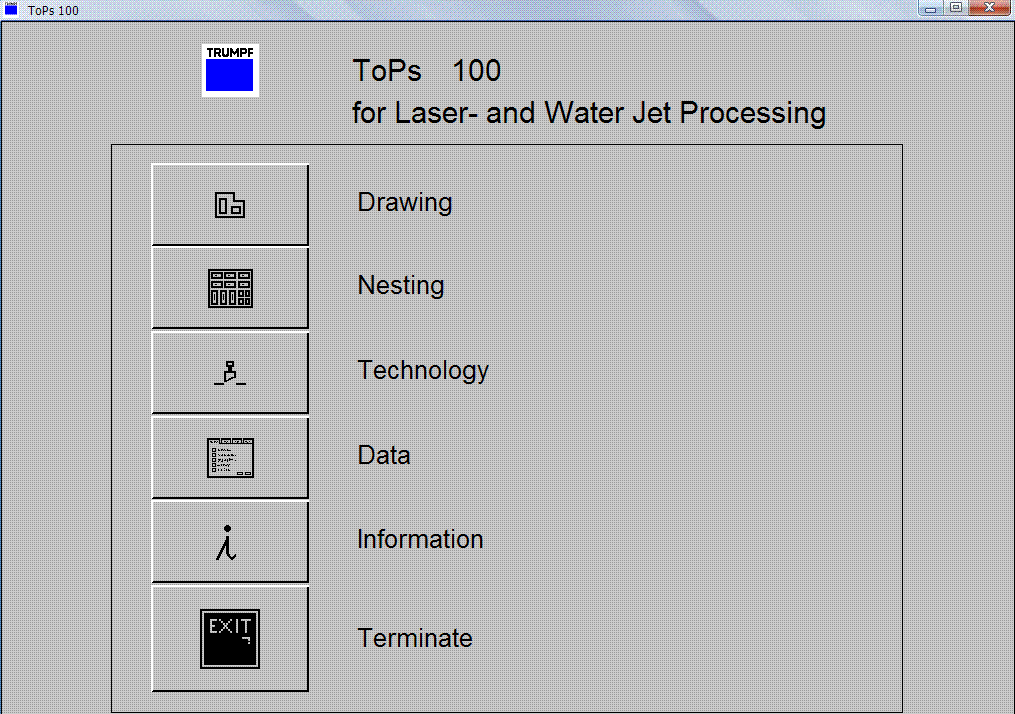Viewport: 1015px width, 714px height.
Task: Click the black EXIT icon button
Action: tap(230, 638)
